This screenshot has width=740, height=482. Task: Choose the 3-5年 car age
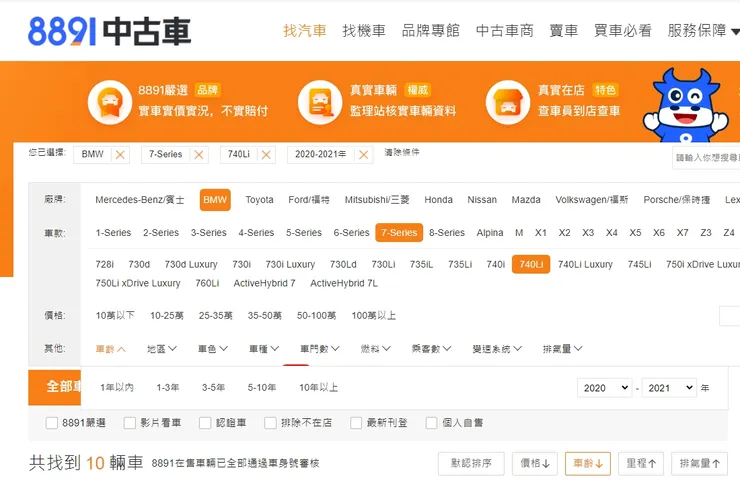point(213,388)
